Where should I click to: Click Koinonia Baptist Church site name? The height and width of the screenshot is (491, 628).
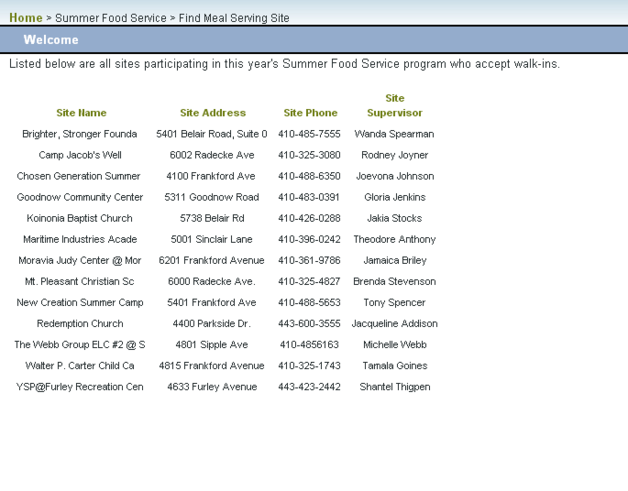[80, 218]
